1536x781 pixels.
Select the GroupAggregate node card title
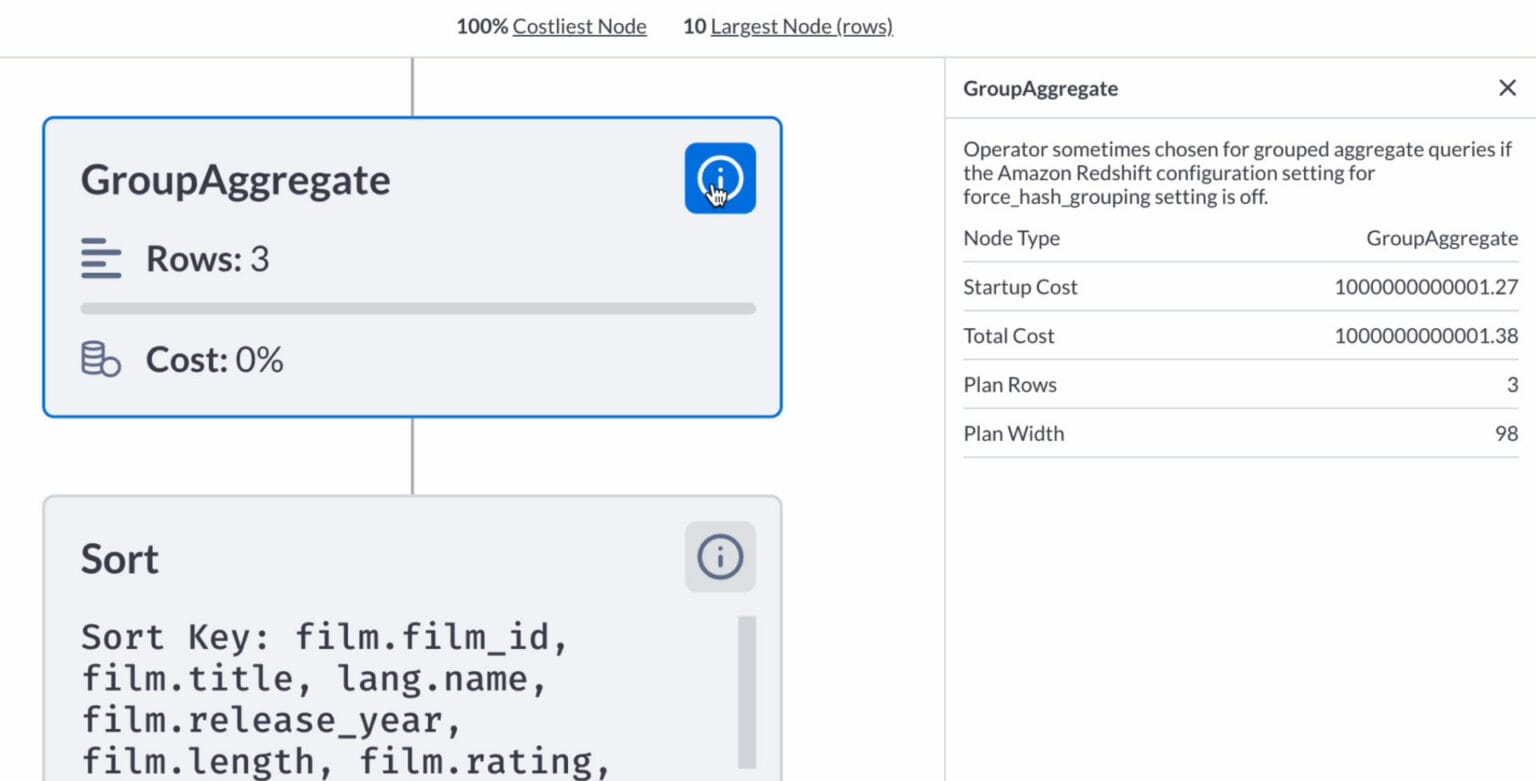coord(235,180)
